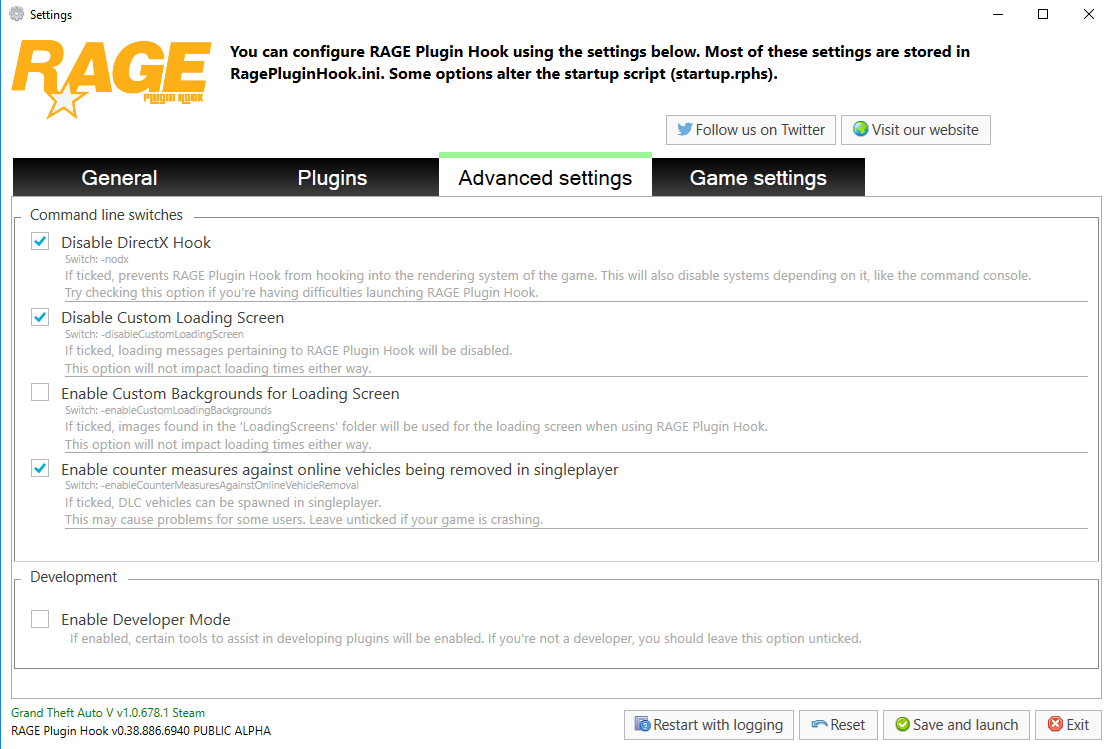Untick Disable Custom Loading Screen checkbox
Image resolution: width=1112 pixels, height=749 pixels.
pos(40,317)
